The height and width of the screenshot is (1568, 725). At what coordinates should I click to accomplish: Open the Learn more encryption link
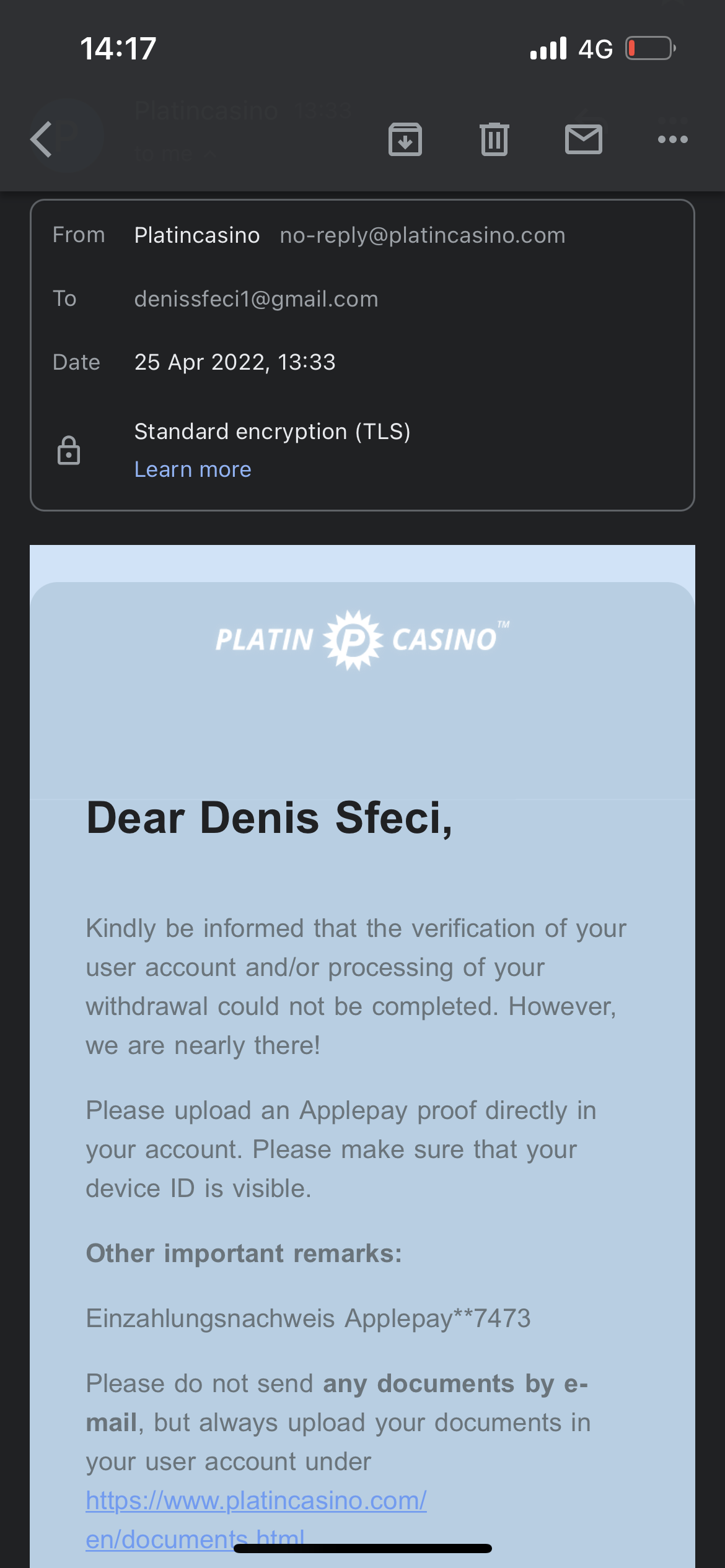[x=193, y=469]
